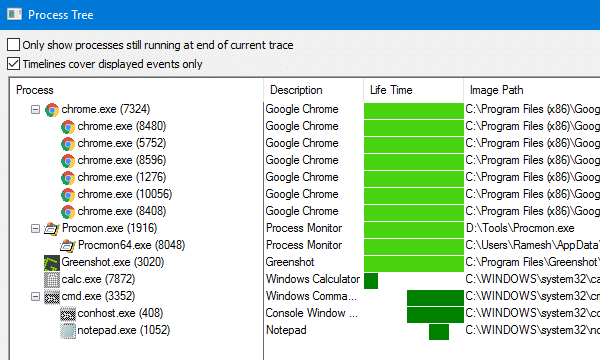Click the Life Time column header
Screen dimensions: 600x360
point(413,90)
